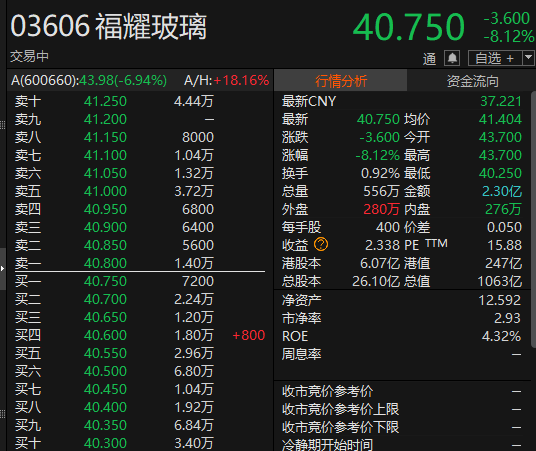Screen dimensions: 536x451
Task: Click the right panel vertical scrollbar
Action: tap(534, 219)
